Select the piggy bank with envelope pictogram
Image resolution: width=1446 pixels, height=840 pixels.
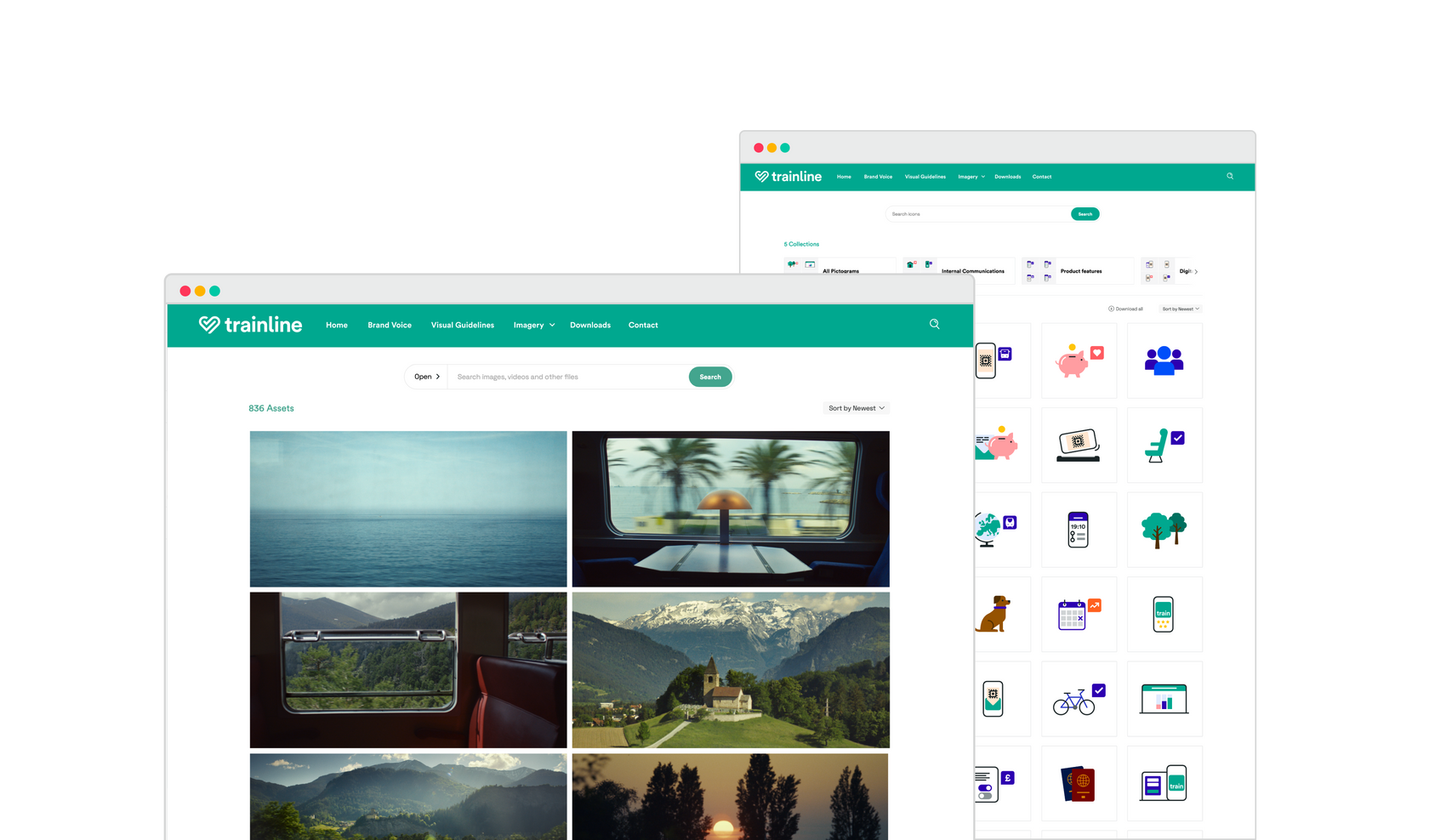coord(997,445)
